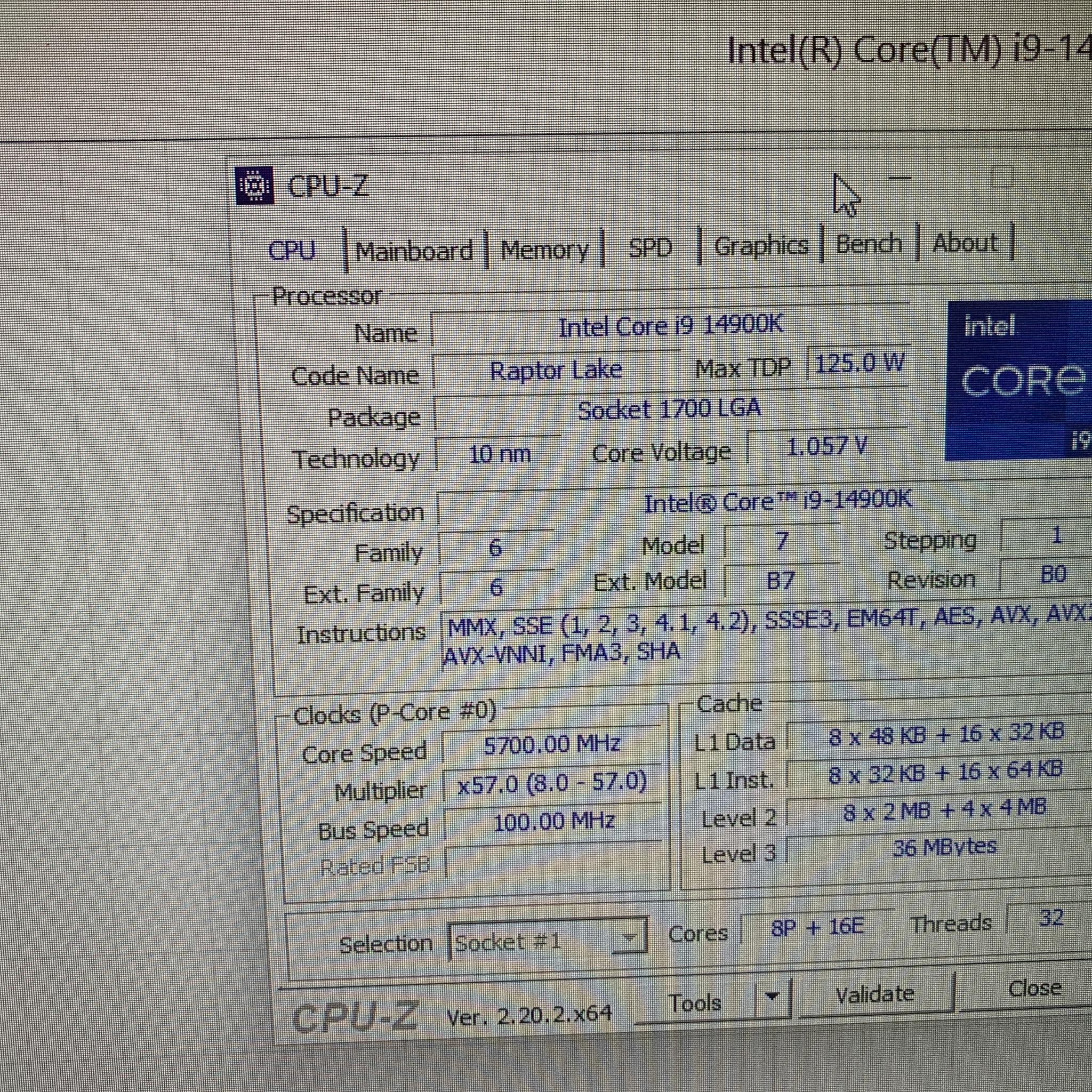Click the empty Rated FSB field
1092x1092 pixels.
pyautogui.click(x=555, y=860)
